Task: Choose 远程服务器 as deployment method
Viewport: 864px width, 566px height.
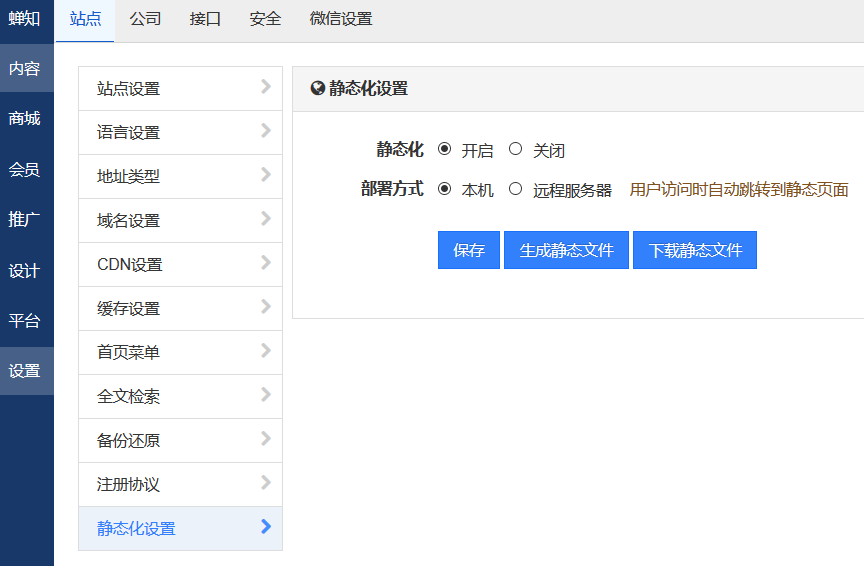Action: pos(516,189)
